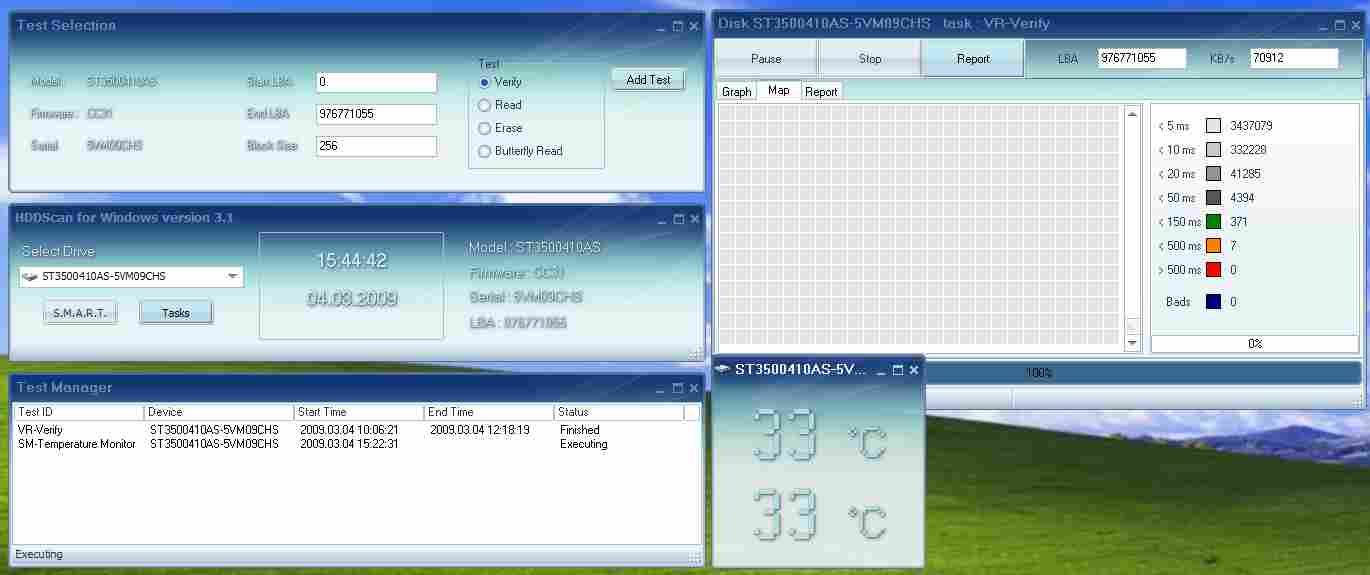This screenshot has width=1370, height=575.
Task: Click the Add Test button
Action: click(648, 80)
